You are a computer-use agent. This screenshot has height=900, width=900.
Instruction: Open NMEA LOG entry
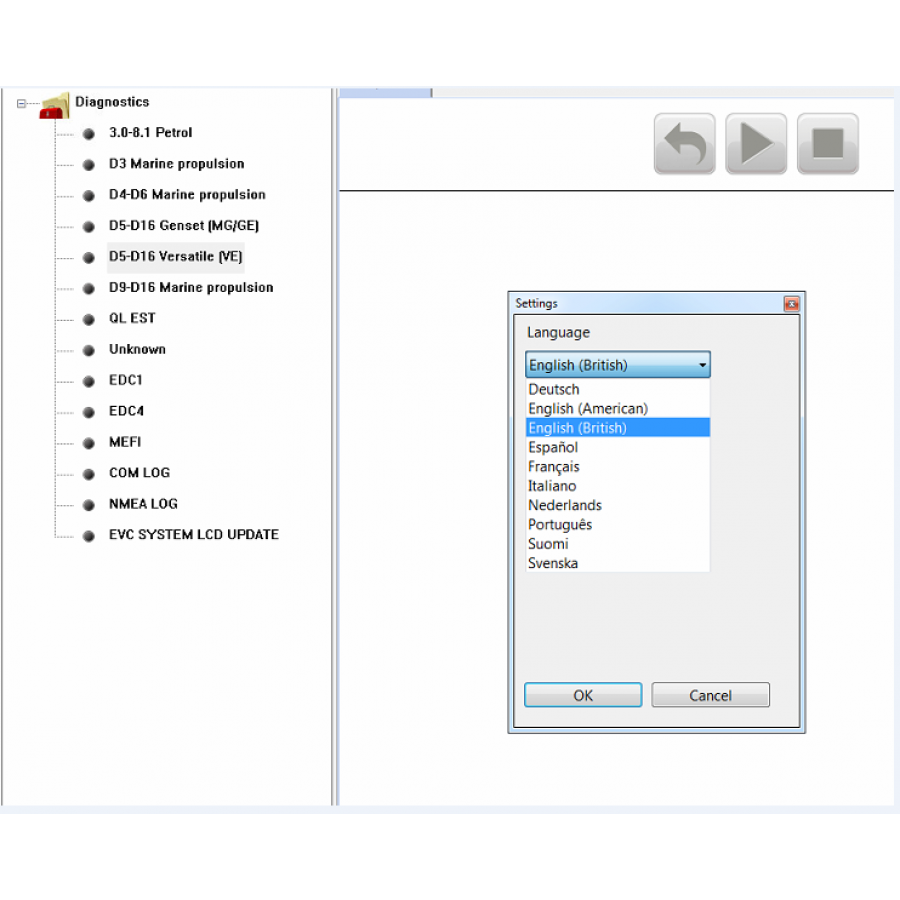pyautogui.click(x=143, y=504)
